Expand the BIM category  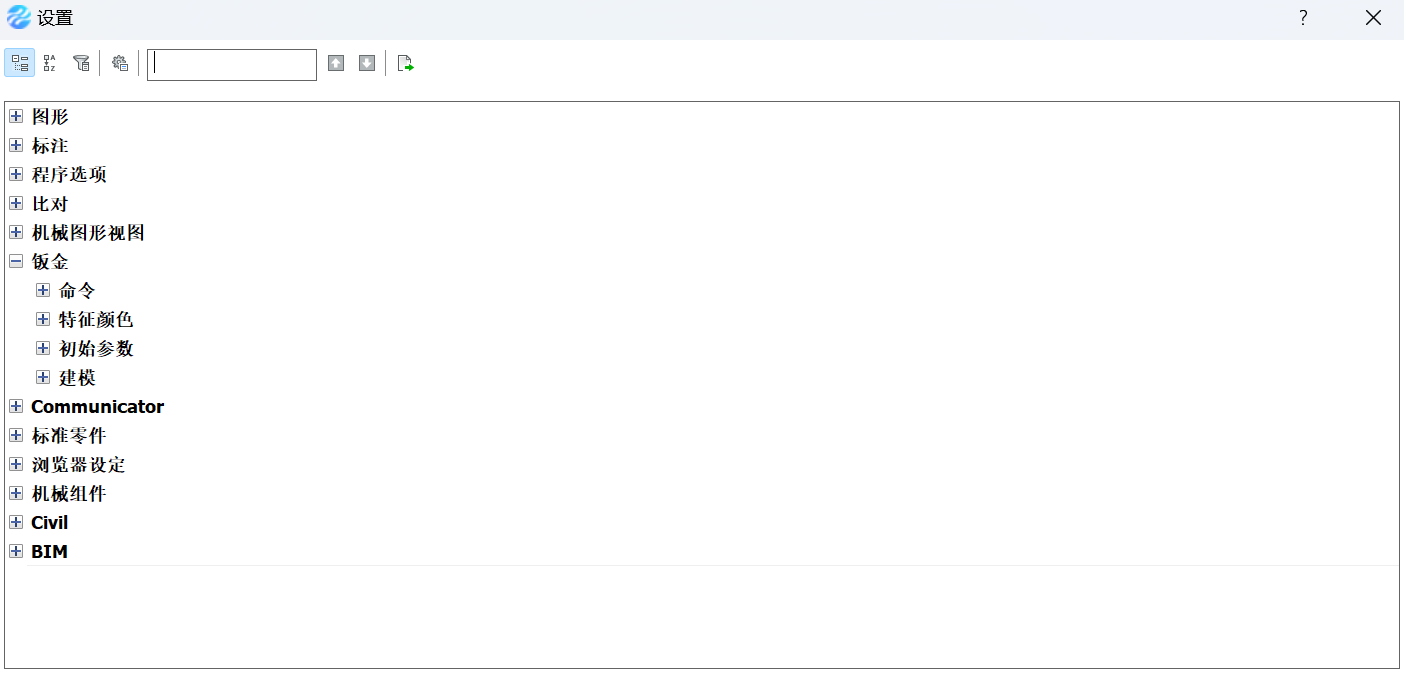coord(16,551)
